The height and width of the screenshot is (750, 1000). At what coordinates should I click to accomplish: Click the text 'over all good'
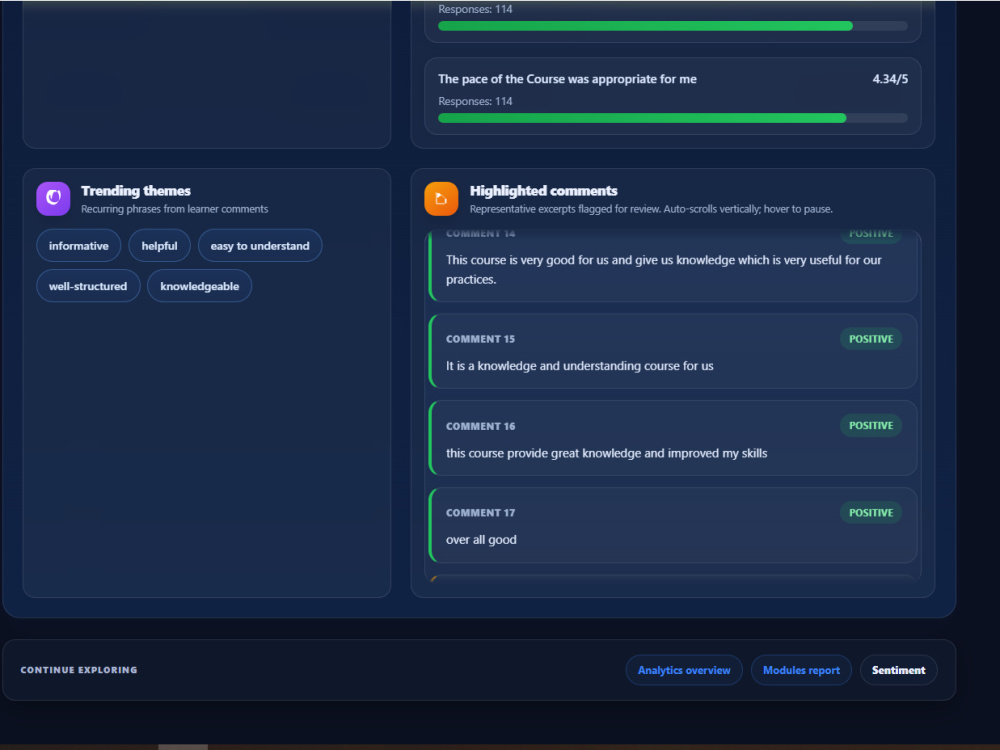point(481,540)
